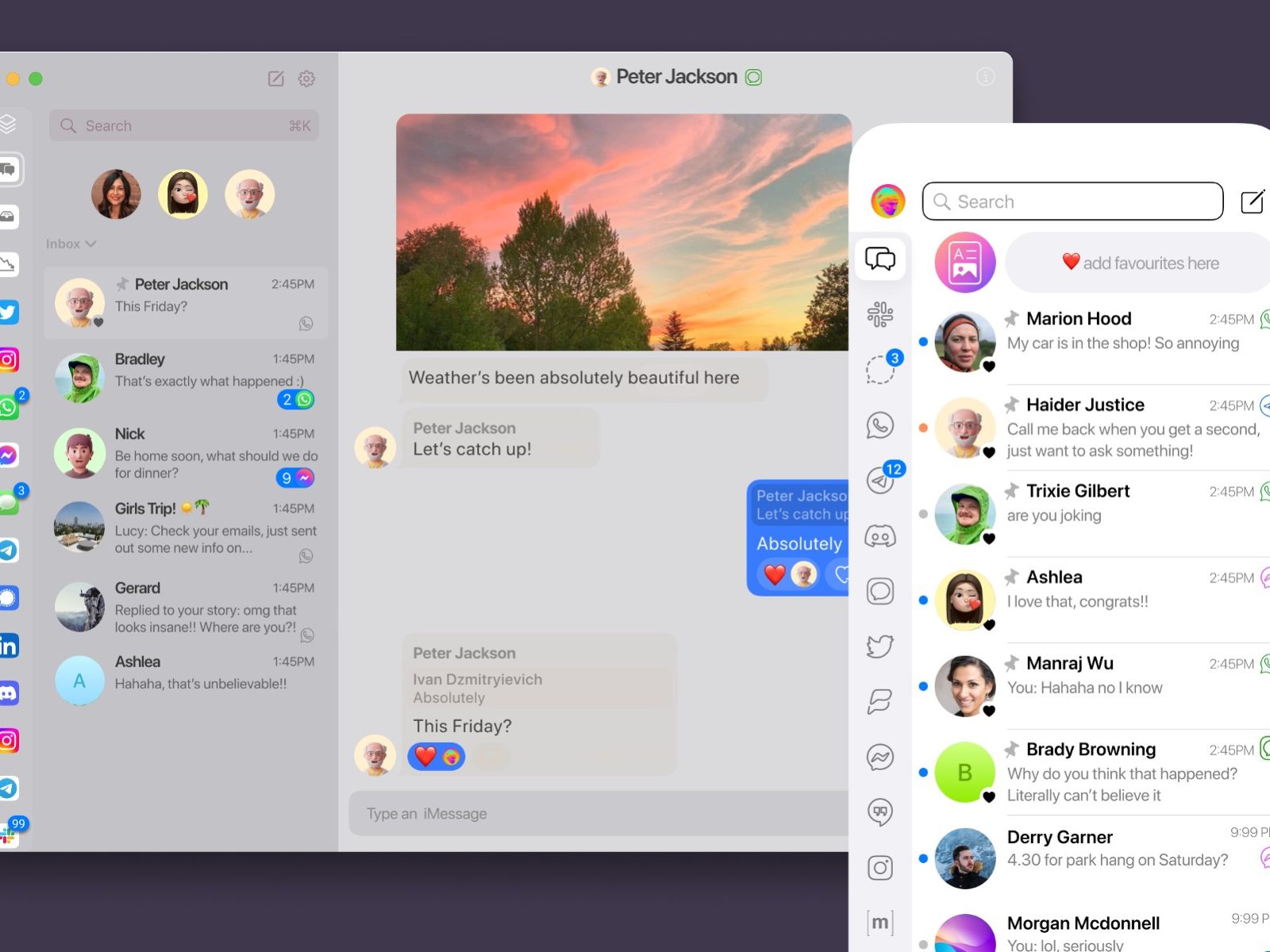Expand the Inbox dropdown

71,244
